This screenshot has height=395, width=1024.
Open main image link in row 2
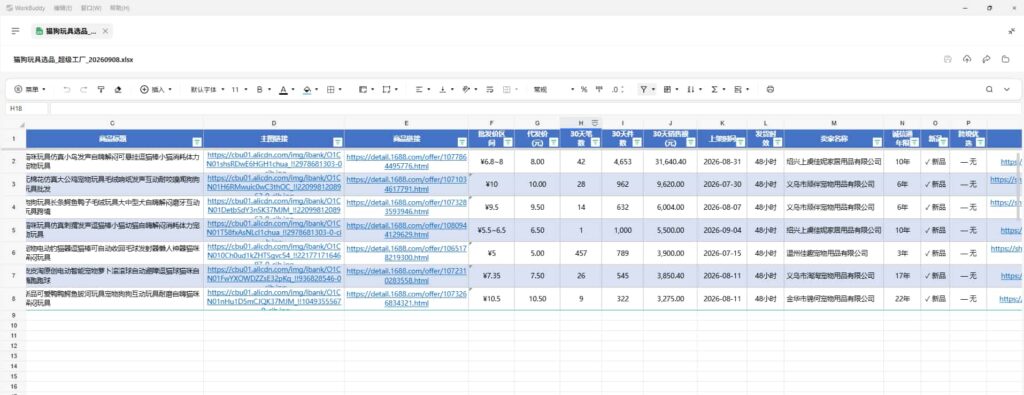pos(274,161)
